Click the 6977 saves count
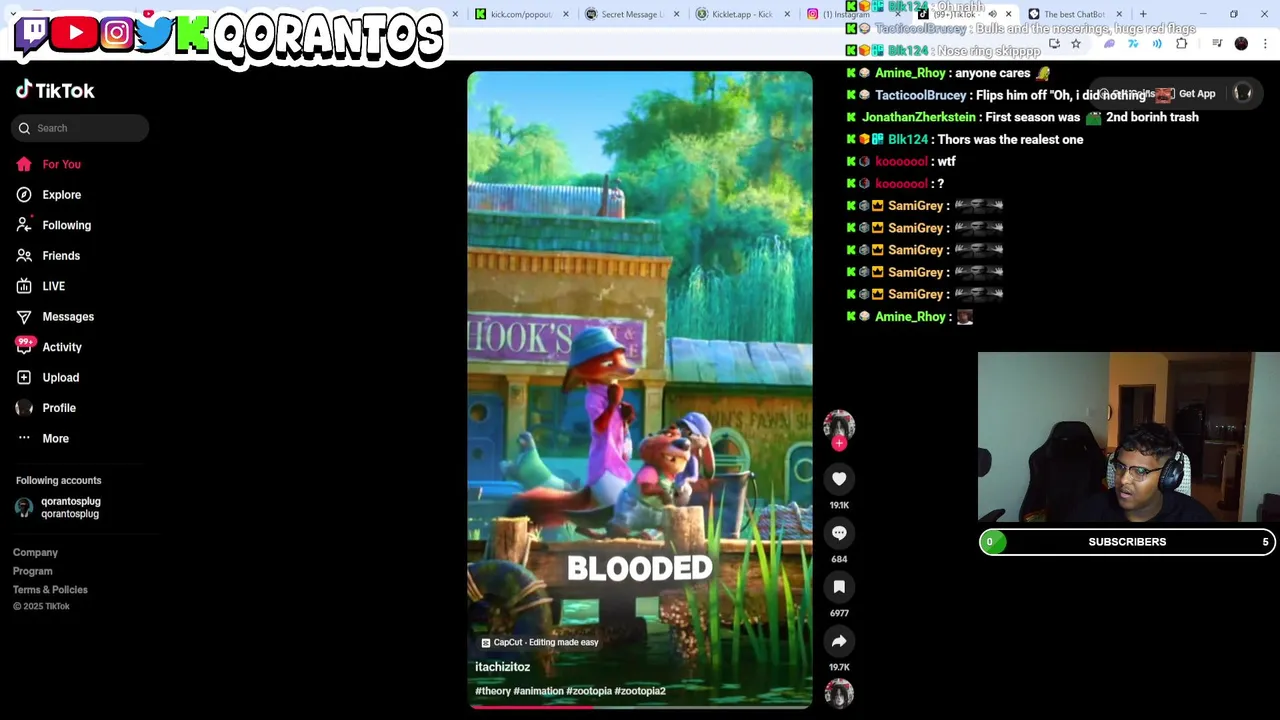 (x=839, y=614)
